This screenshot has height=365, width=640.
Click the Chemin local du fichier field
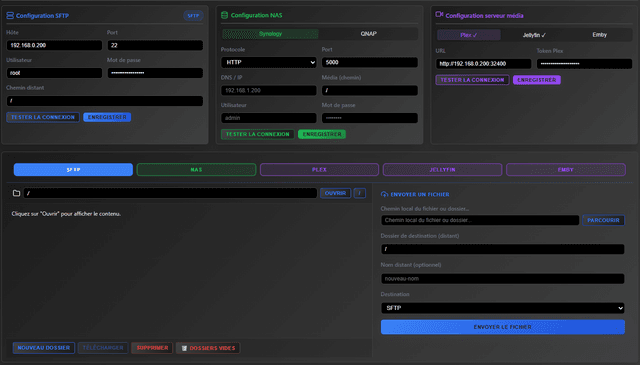480,220
